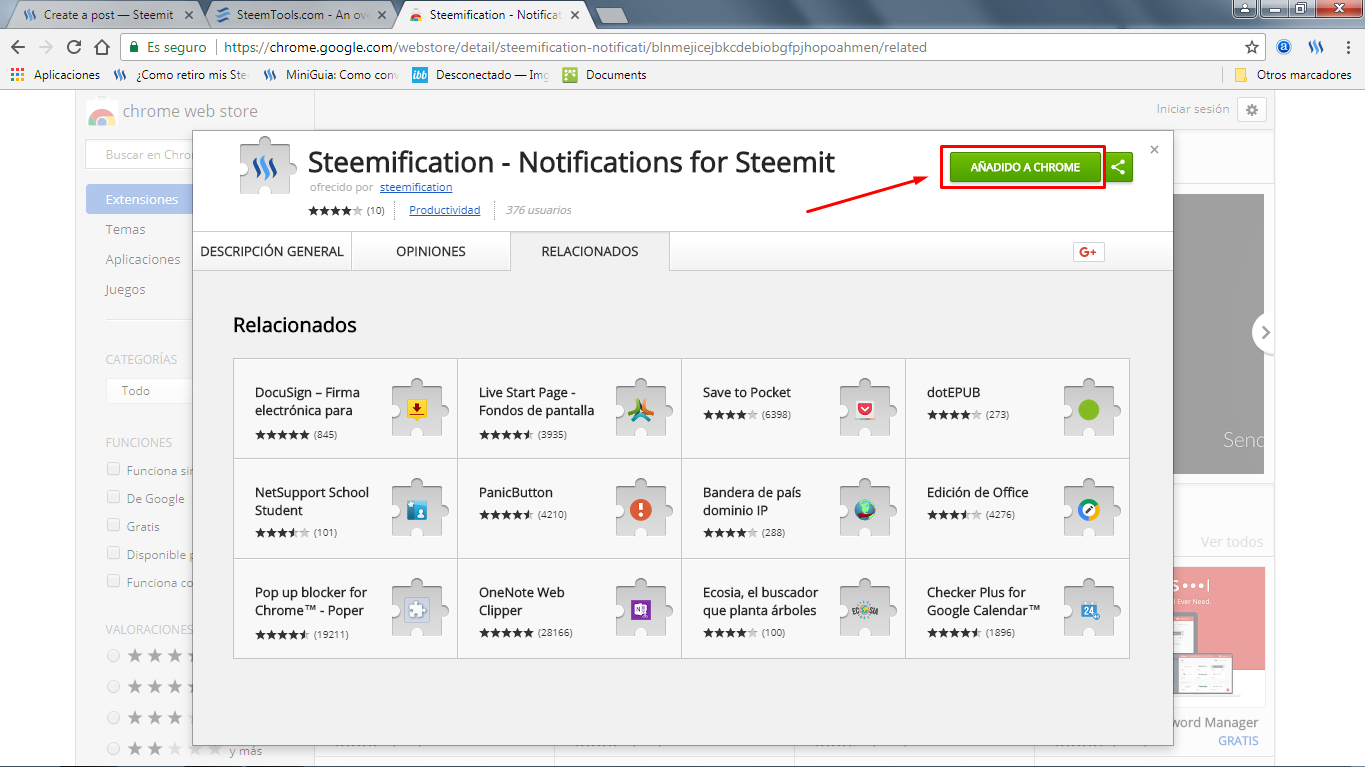Open the Descripción General tab
Image resolution: width=1365 pixels, height=767 pixels.
tap(272, 252)
